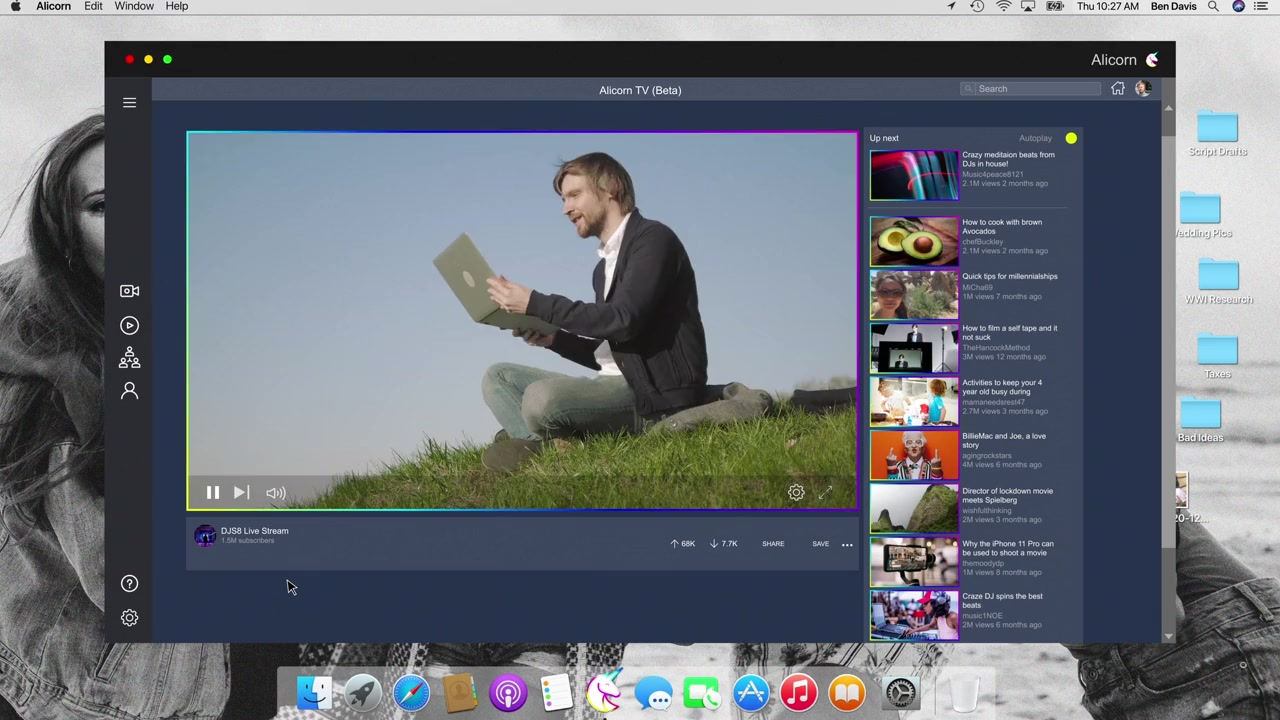Image resolution: width=1280 pixels, height=720 pixels.
Task: Toggle the Autoplay switch
Action: pos(1070,138)
